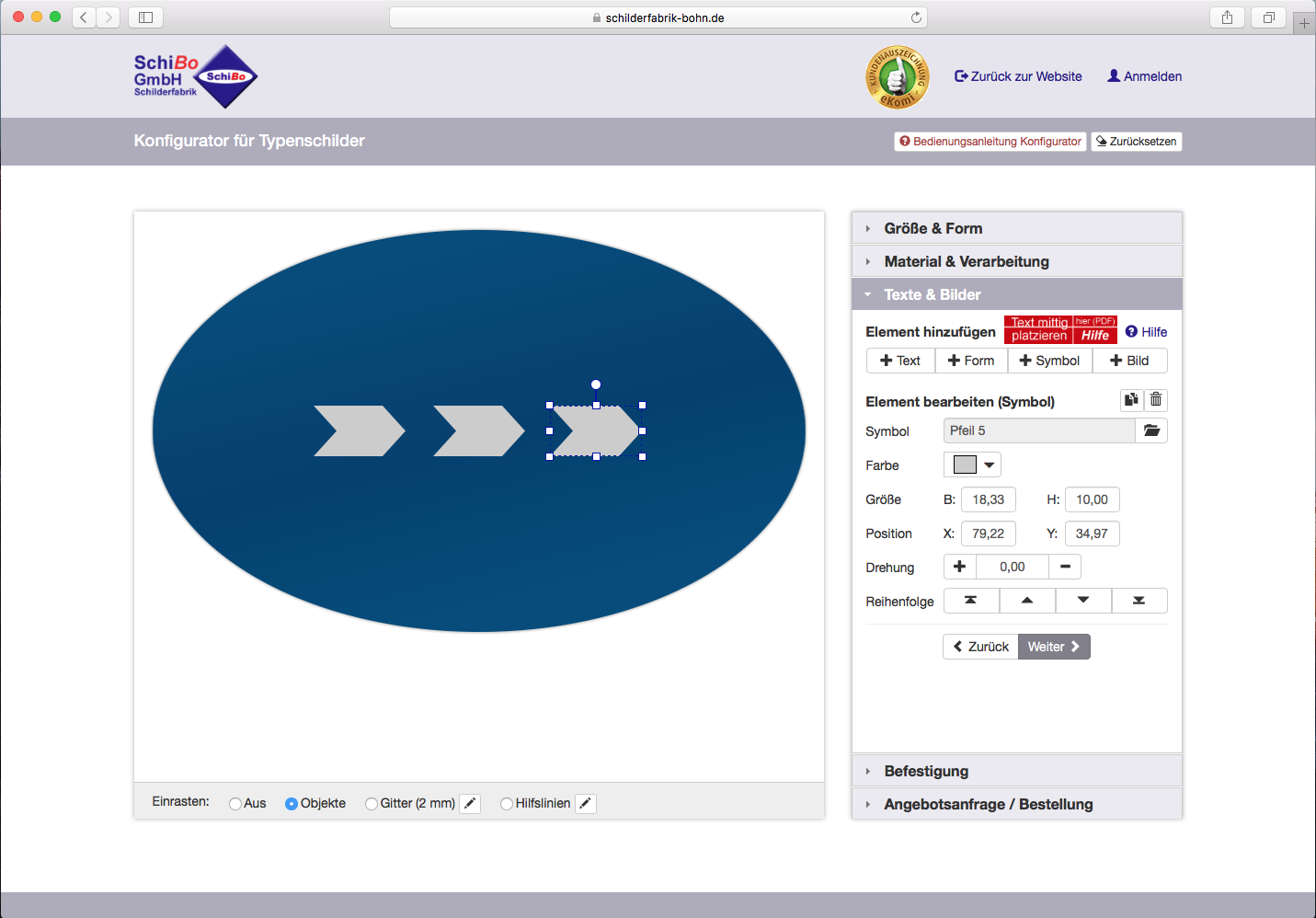Switch to the Material & Verarbeitung section
The image size is (1316, 918).
coord(967,261)
